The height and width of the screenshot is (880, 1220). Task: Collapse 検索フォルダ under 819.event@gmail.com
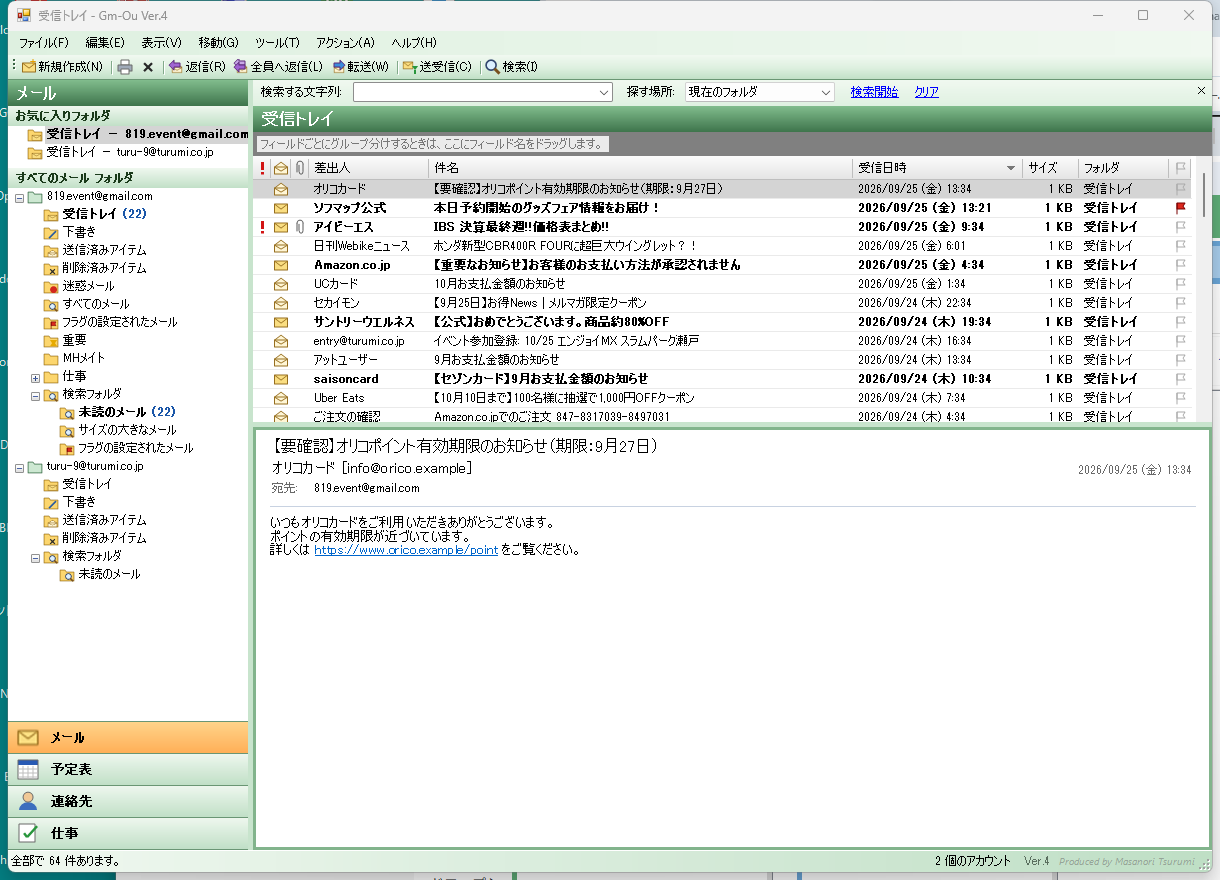pos(36,395)
